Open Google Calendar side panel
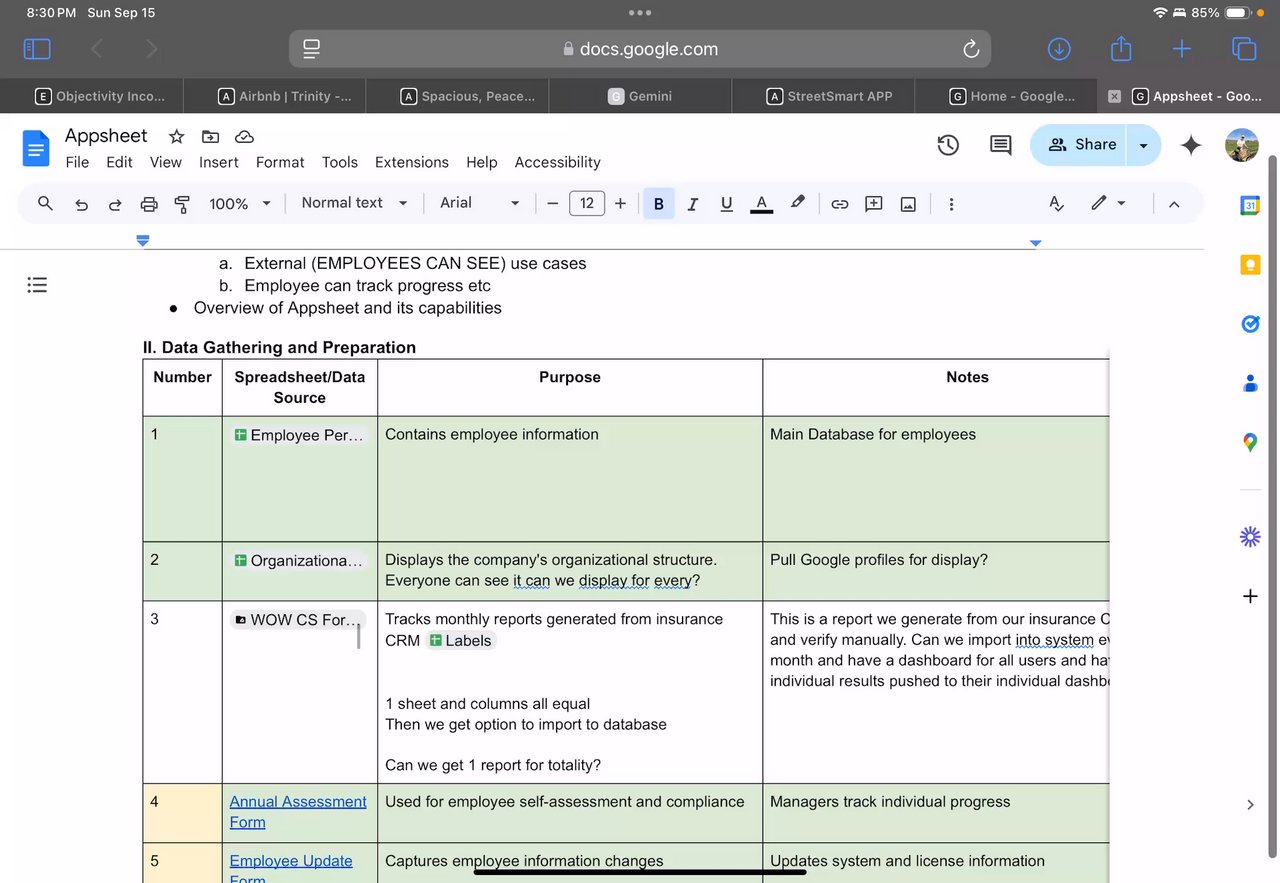Screen dimensions: 1280x883 click(1250, 205)
